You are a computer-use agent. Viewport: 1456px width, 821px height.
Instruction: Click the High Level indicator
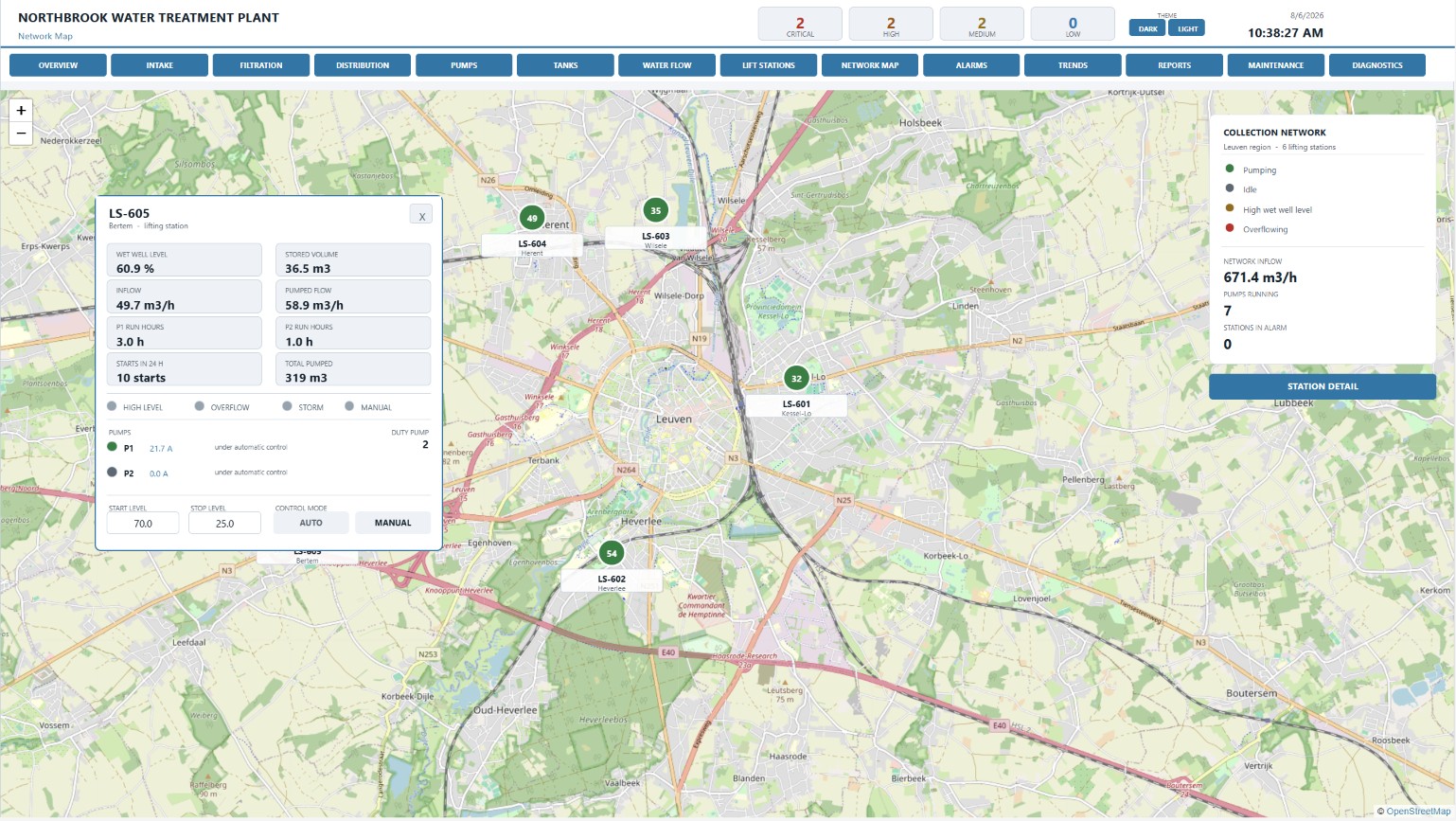tap(112, 406)
